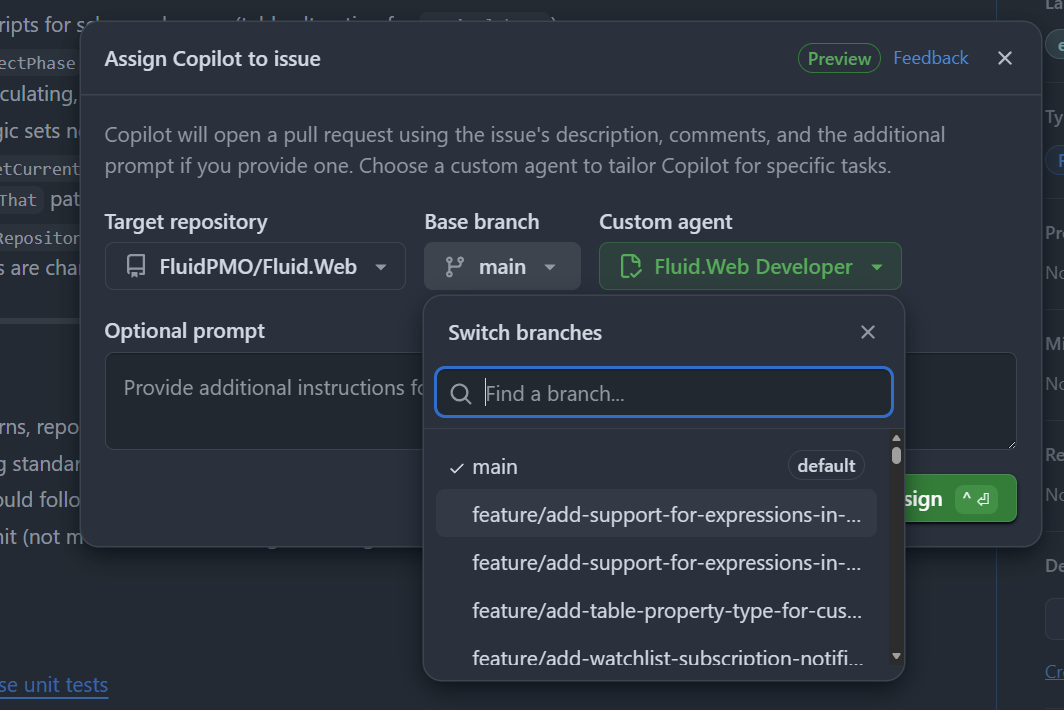1064x710 pixels.
Task: Click the git branch icon beside main
Action: [455, 267]
